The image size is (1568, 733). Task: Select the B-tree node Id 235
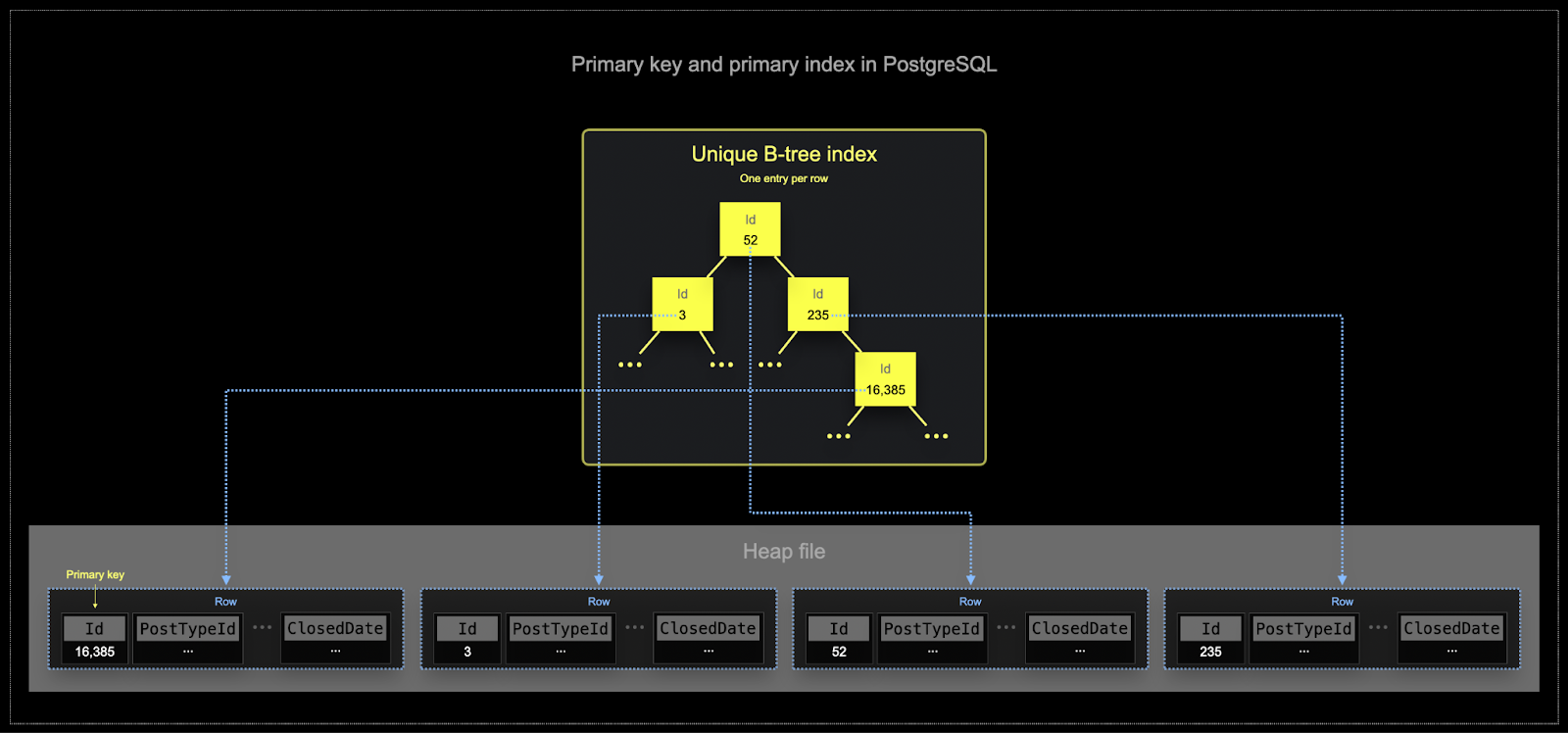pos(817,304)
